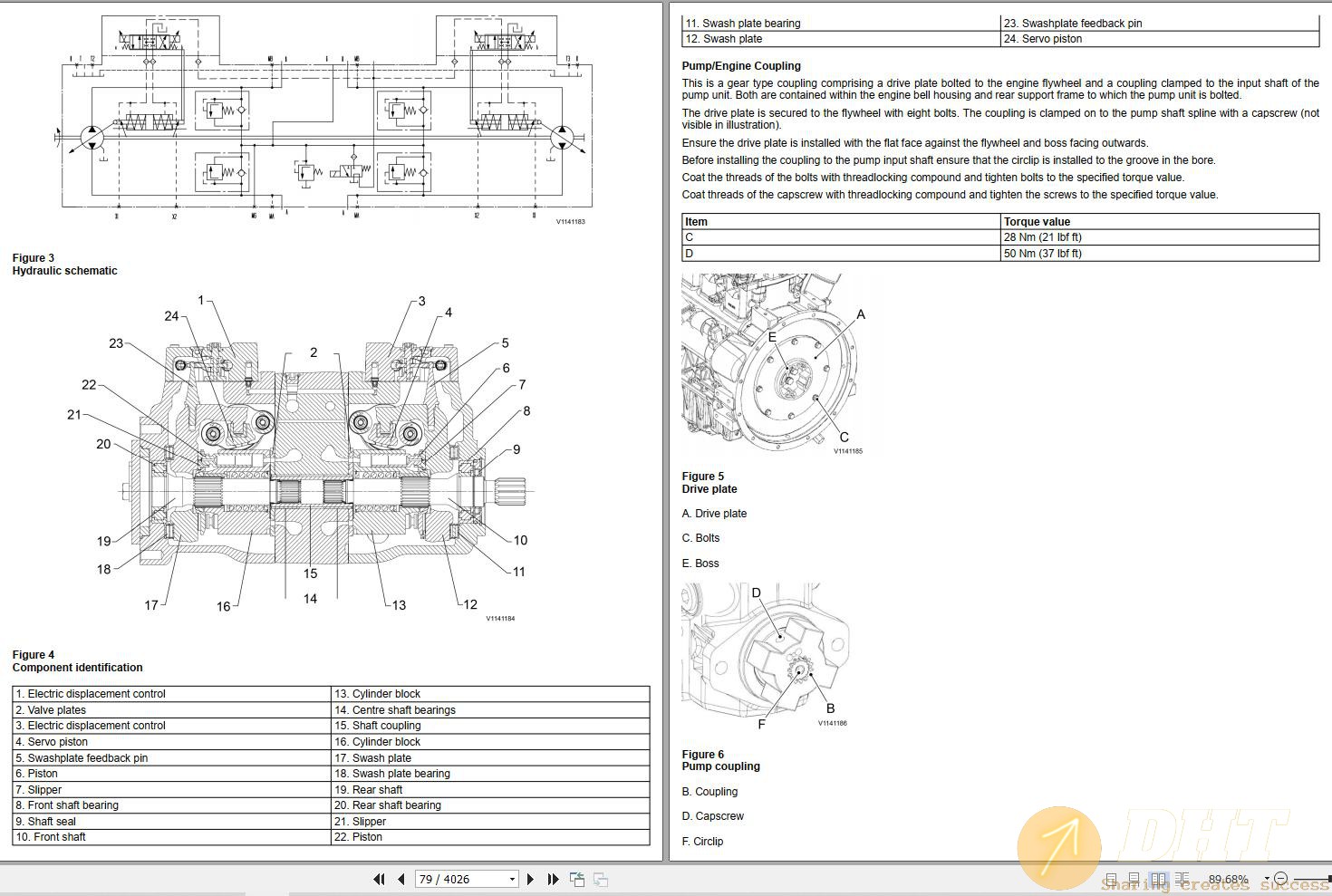The width and height of the screenshot is (1332, 896).
Task: Go to the previous page
Action: click(401, 879)
